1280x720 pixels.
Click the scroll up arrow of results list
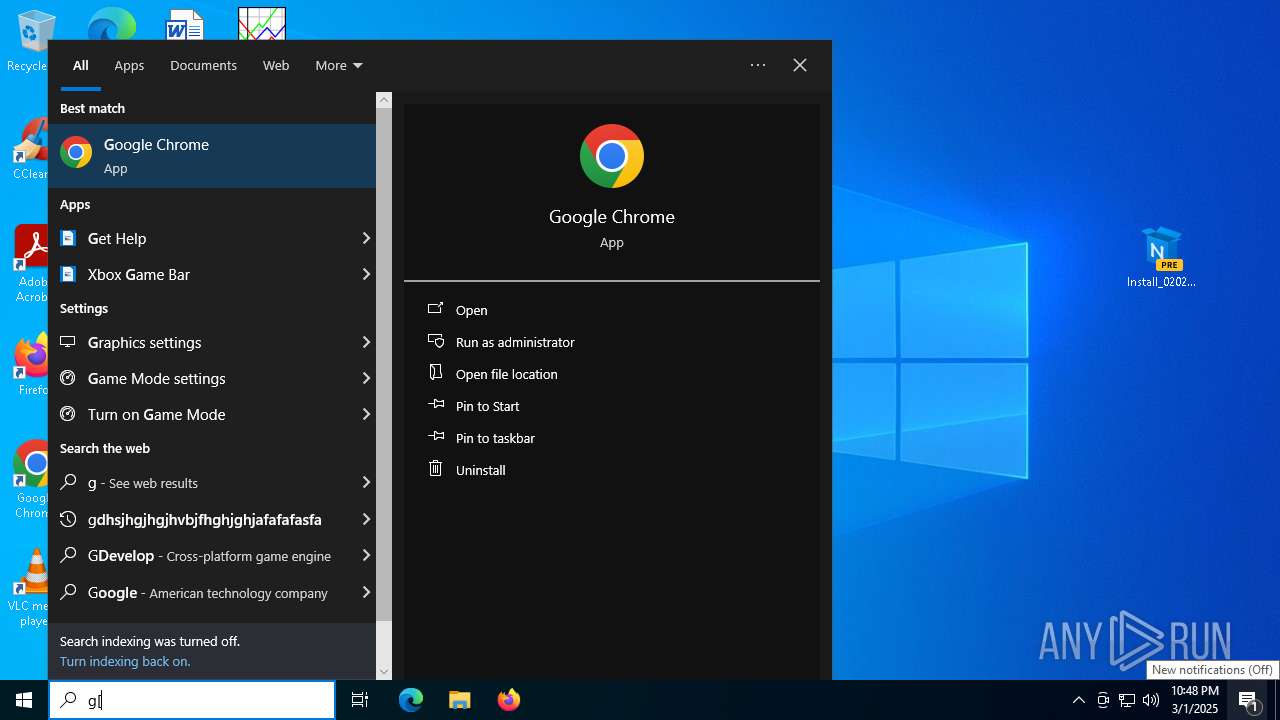pos(384,100)
